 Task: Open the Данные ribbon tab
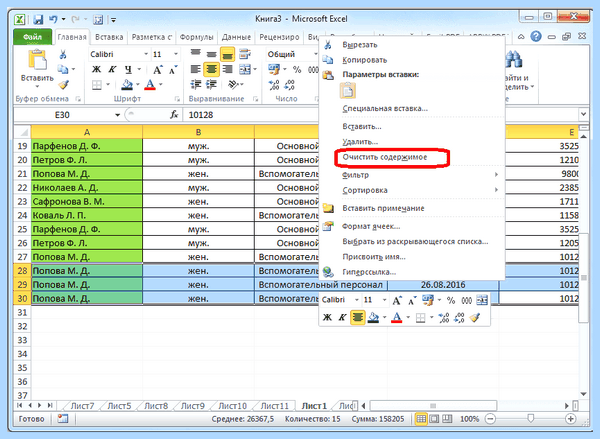click(x=236, y=37)
